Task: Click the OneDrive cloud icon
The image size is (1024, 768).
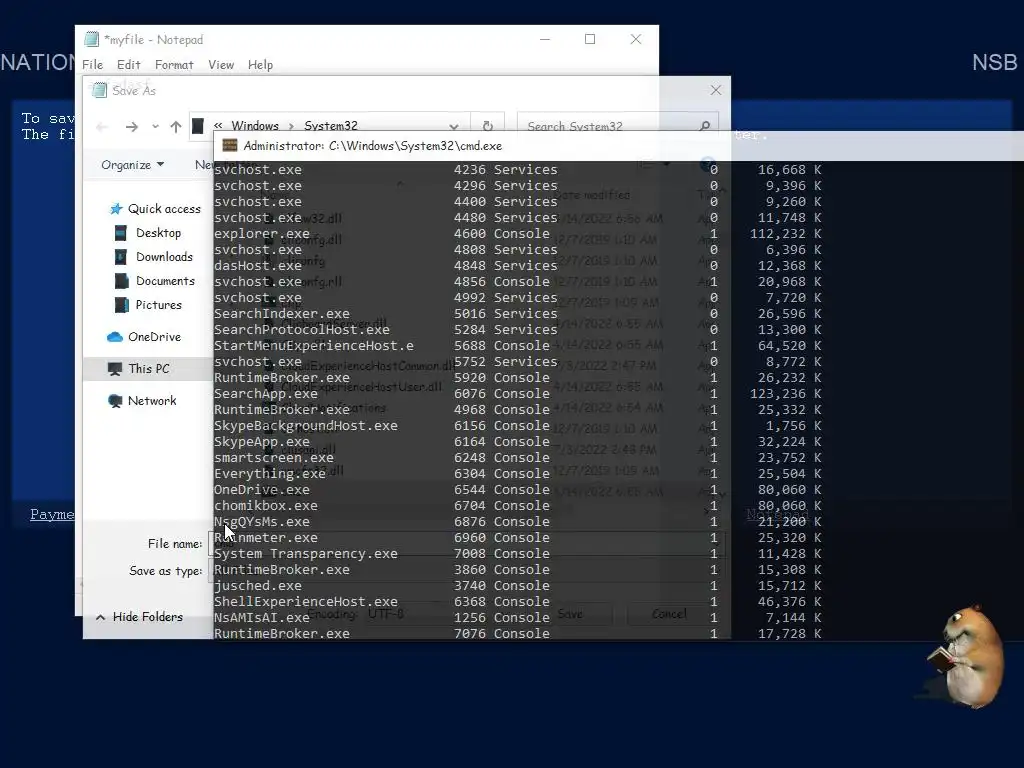Action: click(115, 337)
